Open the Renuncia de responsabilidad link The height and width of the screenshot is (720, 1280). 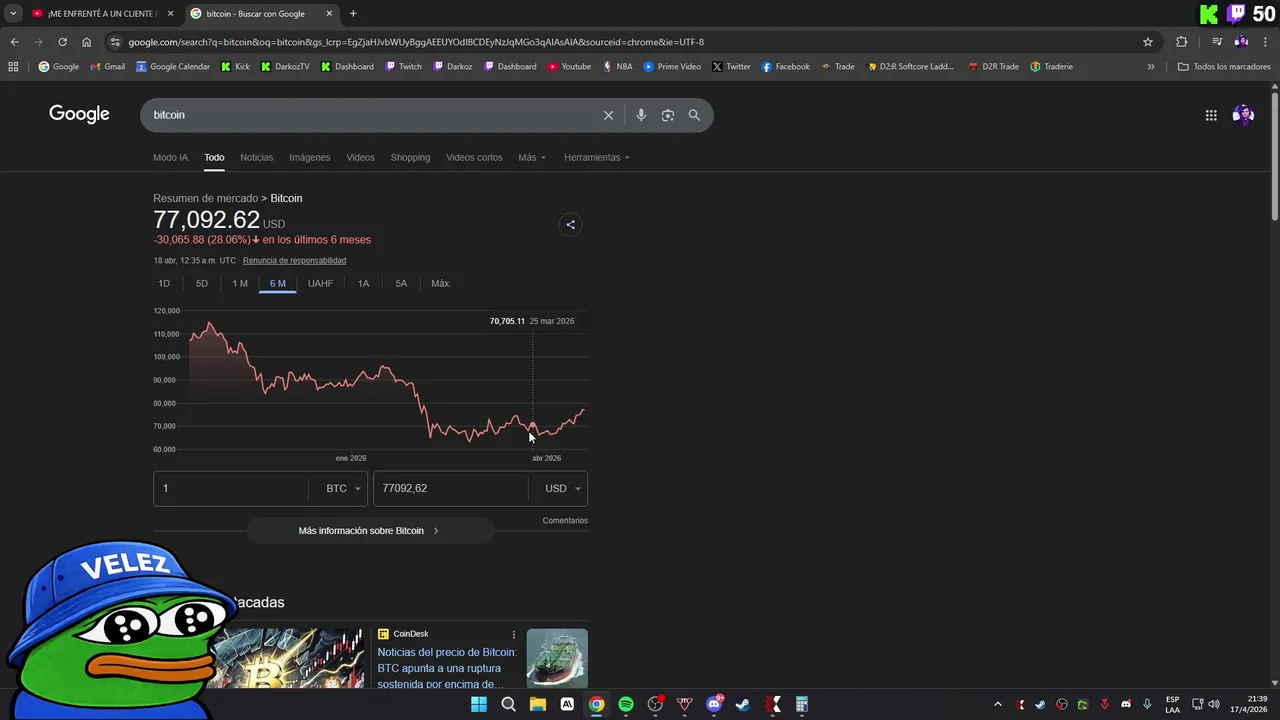pos(294,261)
